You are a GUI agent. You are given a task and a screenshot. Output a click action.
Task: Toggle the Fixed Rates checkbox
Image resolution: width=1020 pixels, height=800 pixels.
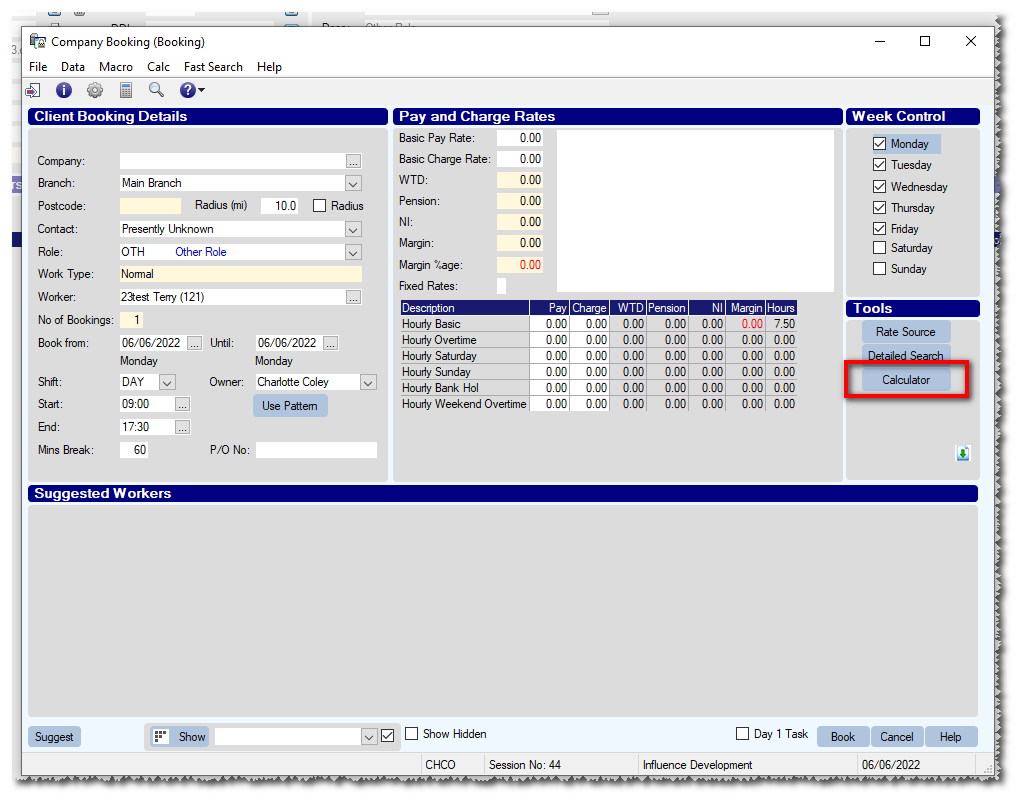point(502,286)
